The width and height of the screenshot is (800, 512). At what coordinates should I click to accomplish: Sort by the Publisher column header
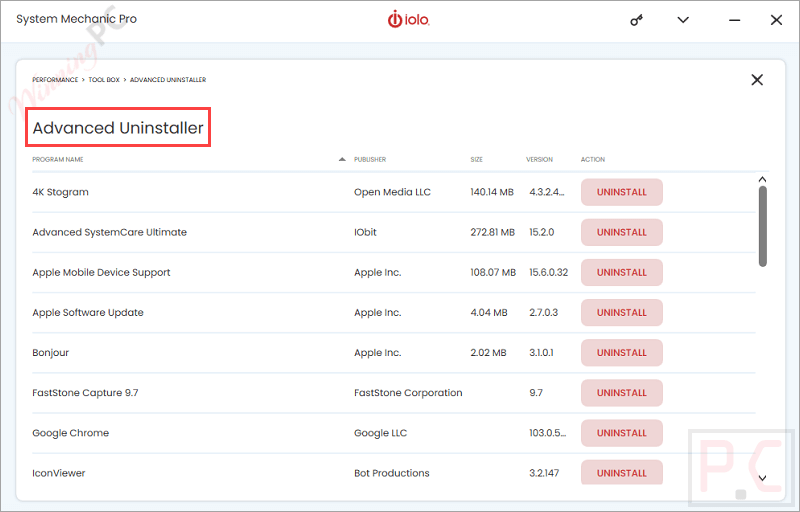pyautogui.click(x=370, y=159)
